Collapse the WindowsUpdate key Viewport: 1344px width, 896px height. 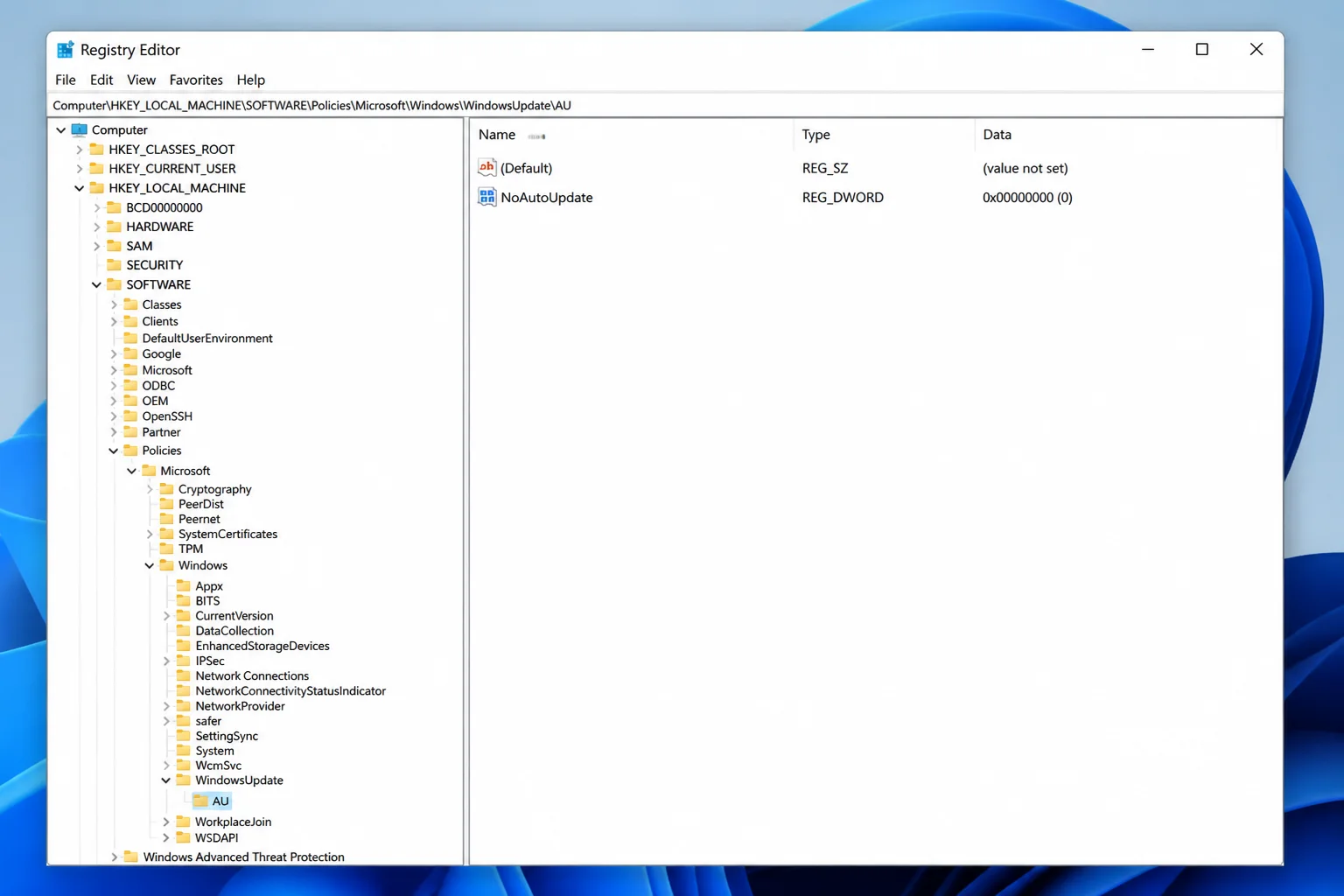166,780
